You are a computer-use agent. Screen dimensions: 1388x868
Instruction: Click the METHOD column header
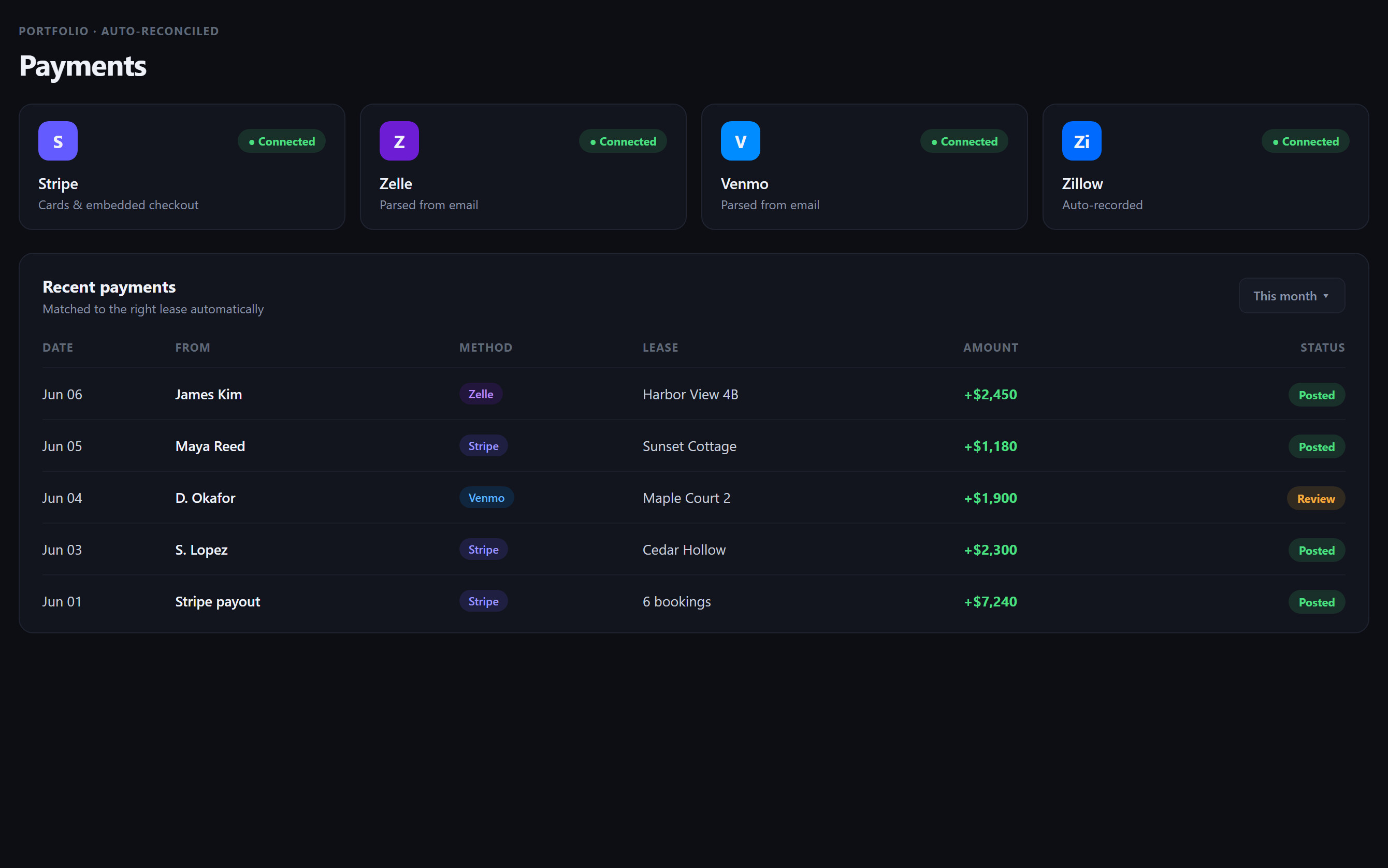pos(486,348)
